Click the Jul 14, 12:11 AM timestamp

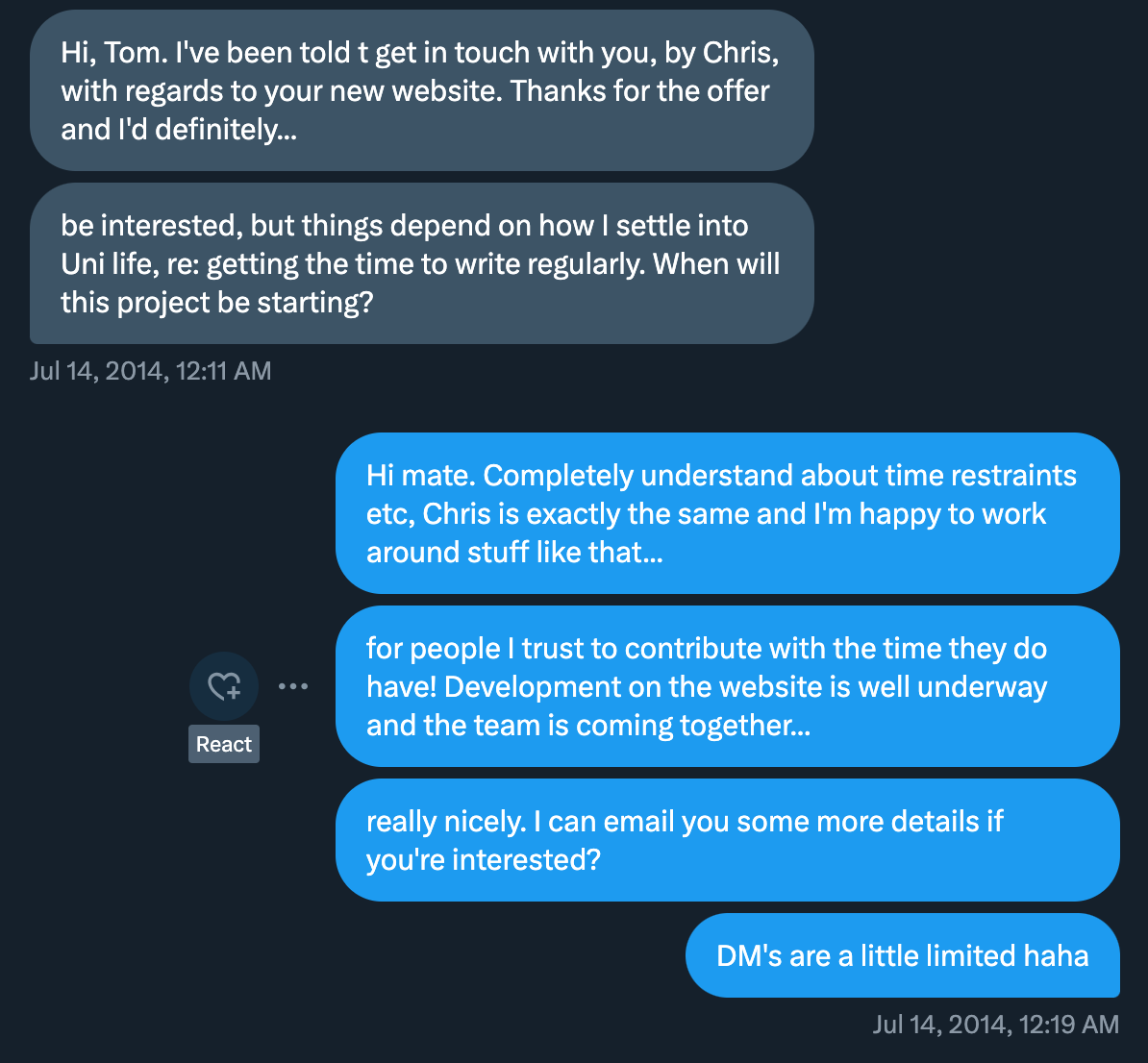pyautogui.click(x=150, y=370)
